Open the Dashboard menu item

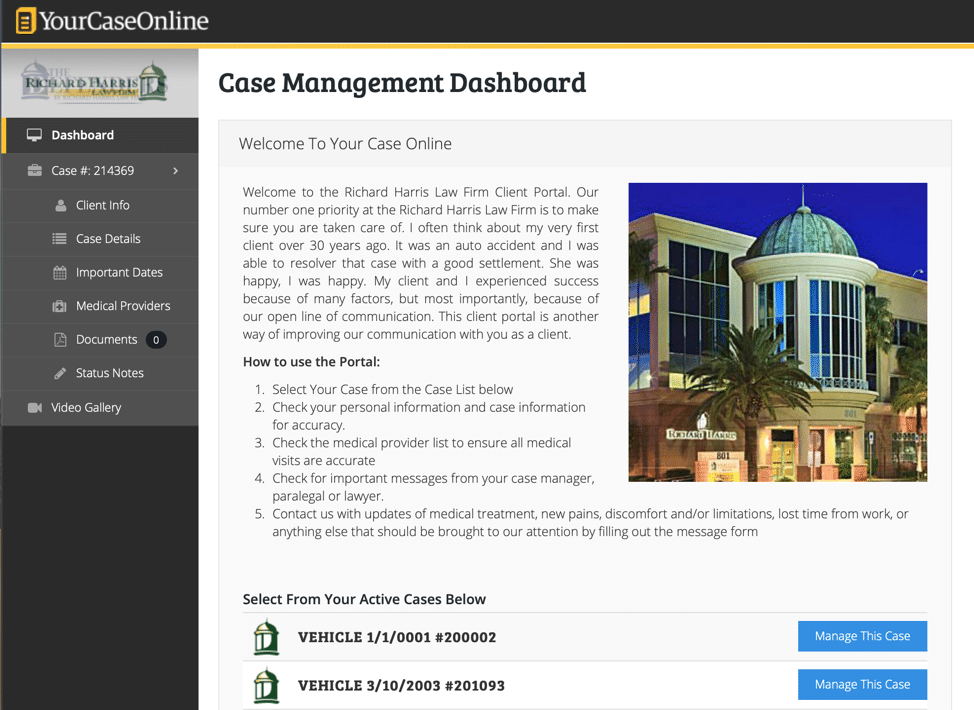(x=100, y=135)
